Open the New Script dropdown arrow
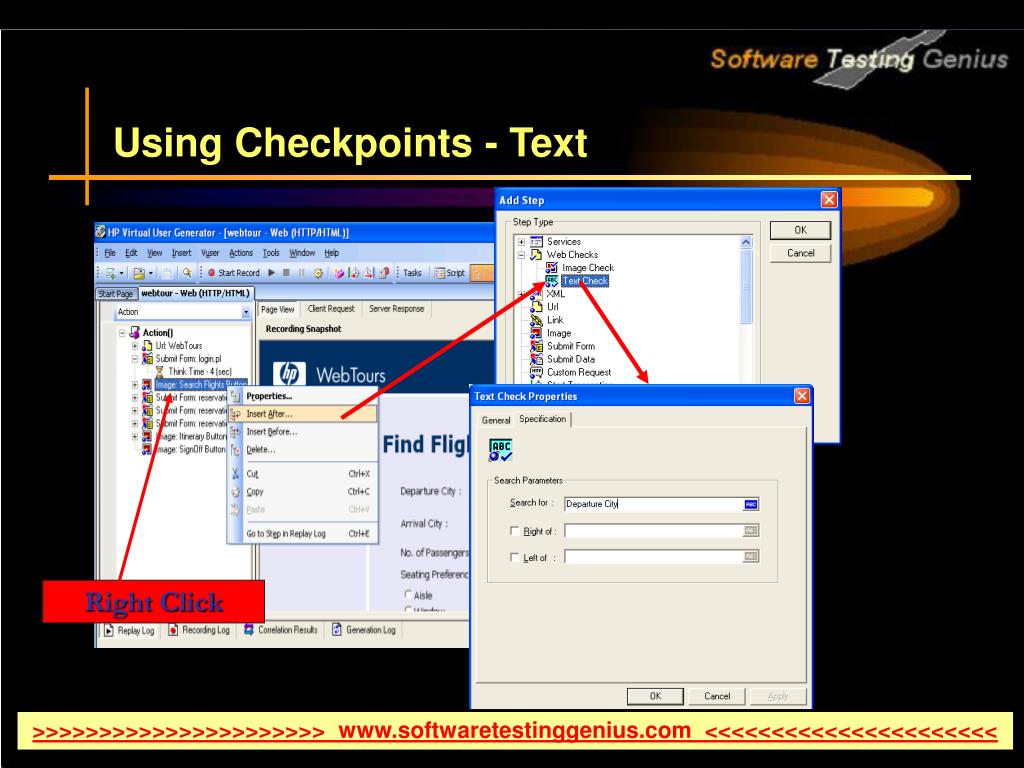 click(x=121, y=273)
